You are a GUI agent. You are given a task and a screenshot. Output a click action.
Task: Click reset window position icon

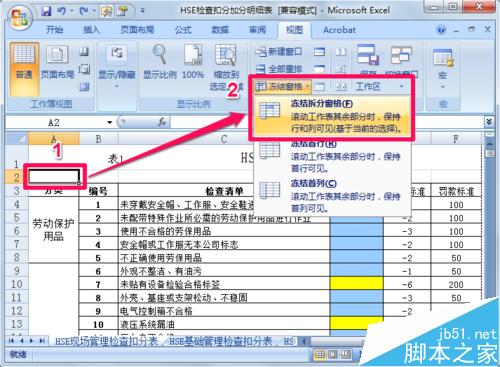coord(341,87)
